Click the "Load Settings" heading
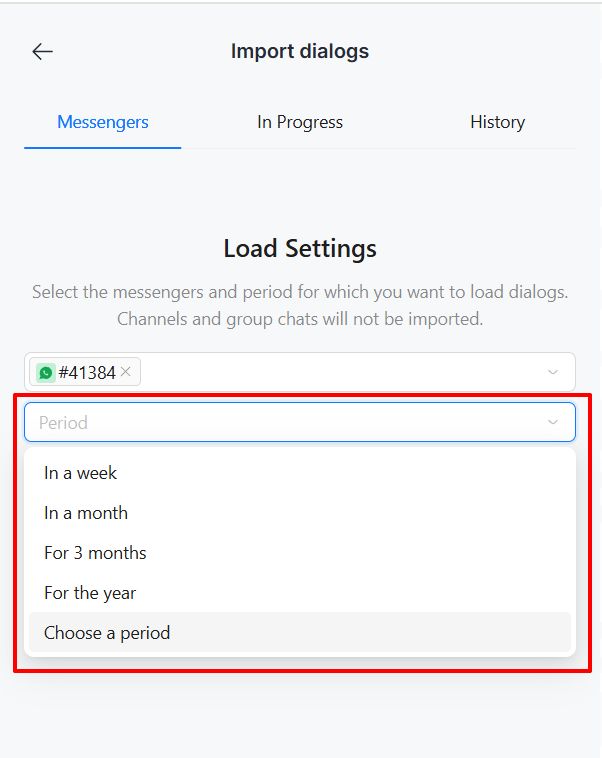The image size is (602, 758). 300,248
